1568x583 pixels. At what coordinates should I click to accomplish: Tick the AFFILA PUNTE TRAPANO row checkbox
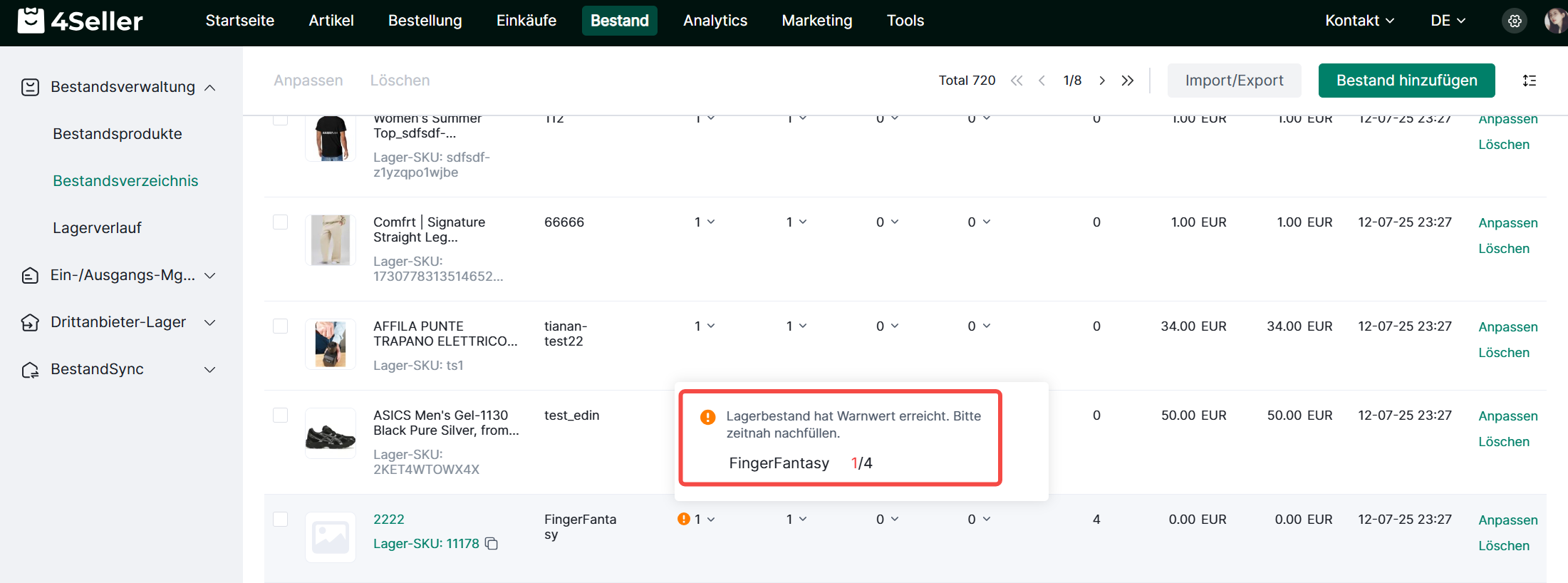[x=281, y=326]
